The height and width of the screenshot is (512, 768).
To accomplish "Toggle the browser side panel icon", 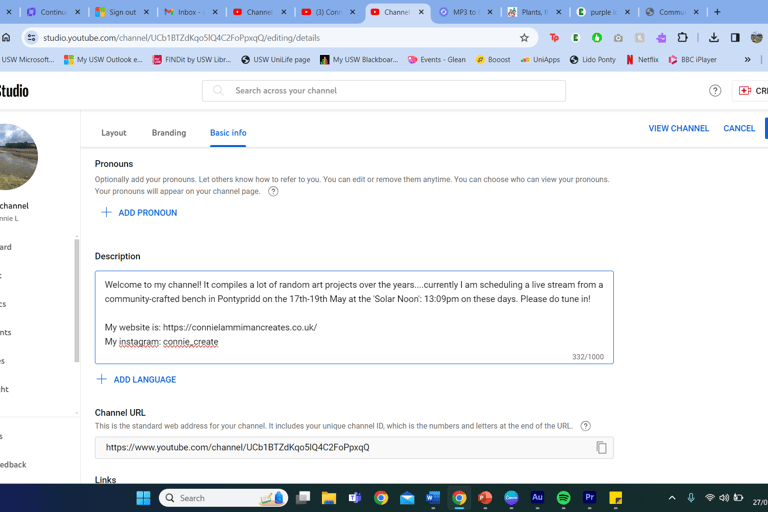I will 735,38.
